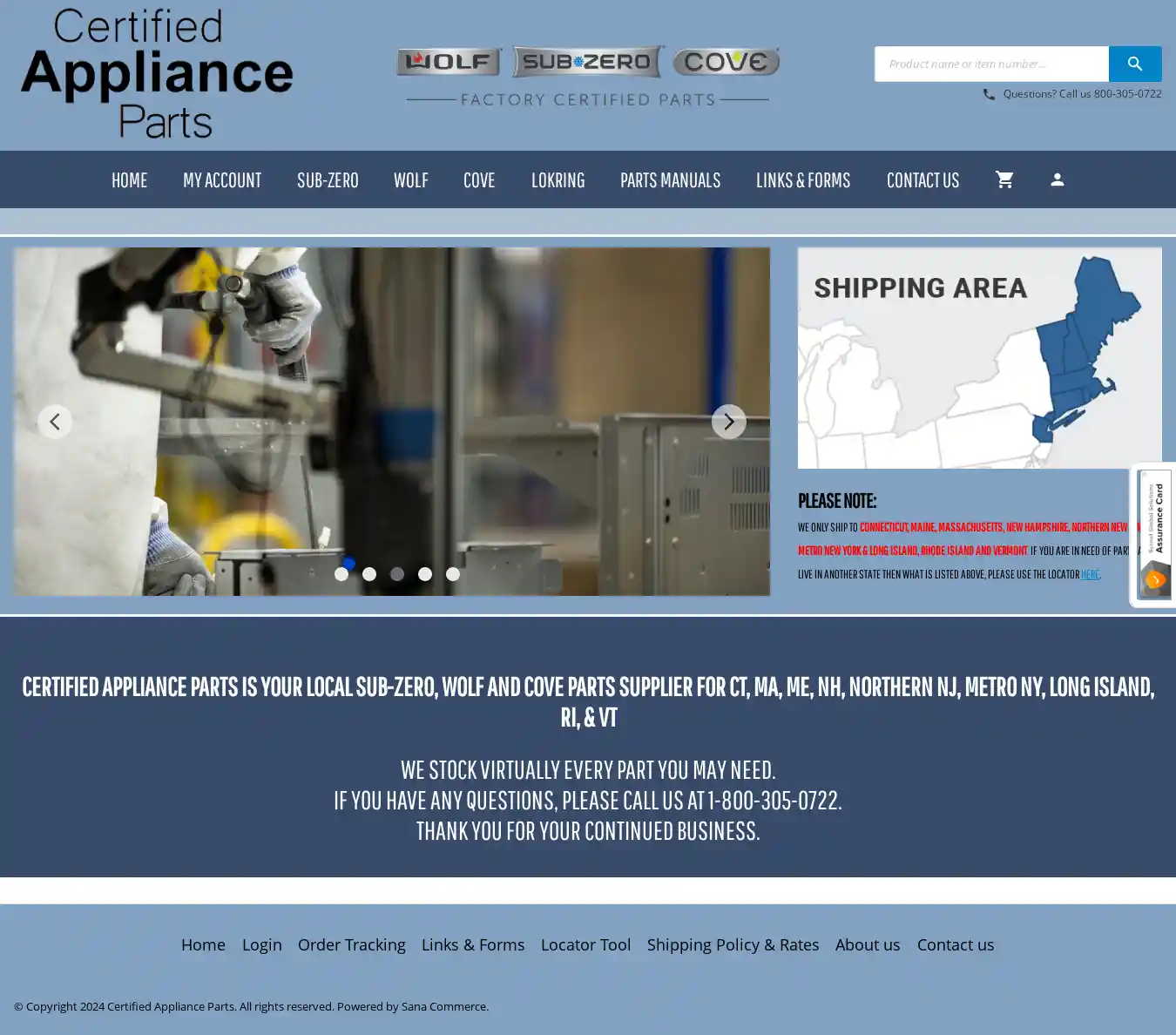Click the product search input field
This screenshot has height=1035, width=1176.
point(991,64)
